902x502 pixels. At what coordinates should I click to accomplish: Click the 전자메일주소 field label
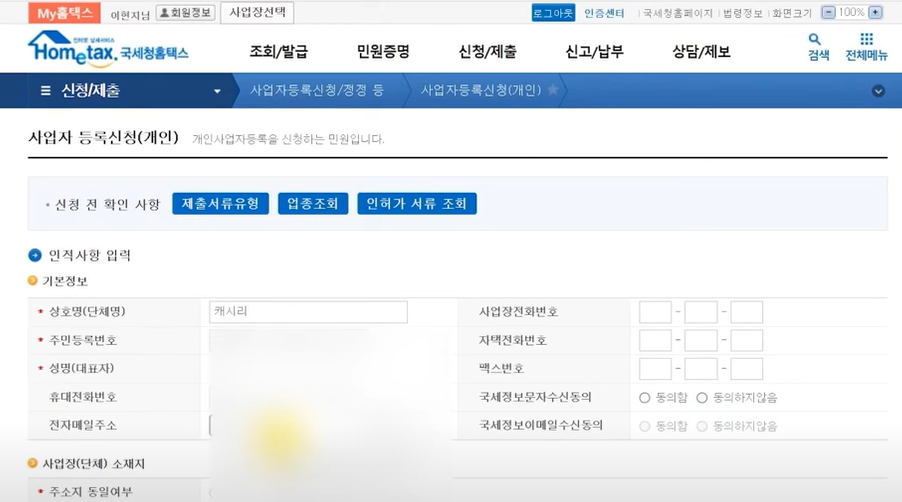(83, 425)
